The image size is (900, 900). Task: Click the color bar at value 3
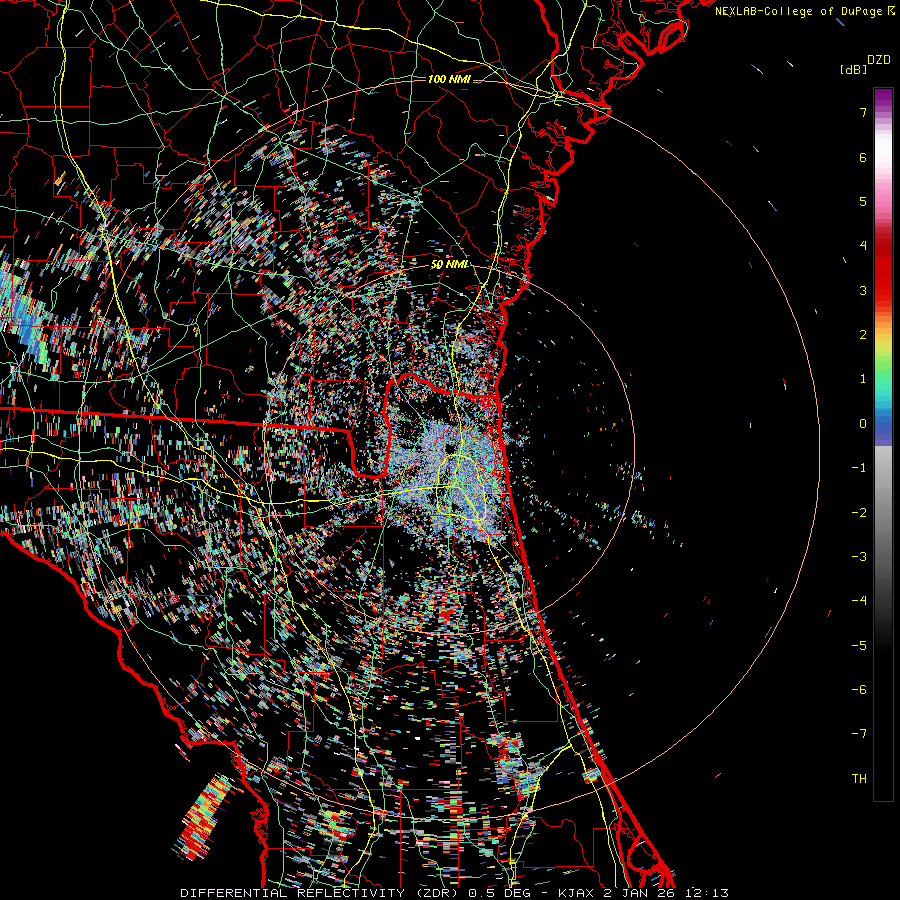coord(883,290)
